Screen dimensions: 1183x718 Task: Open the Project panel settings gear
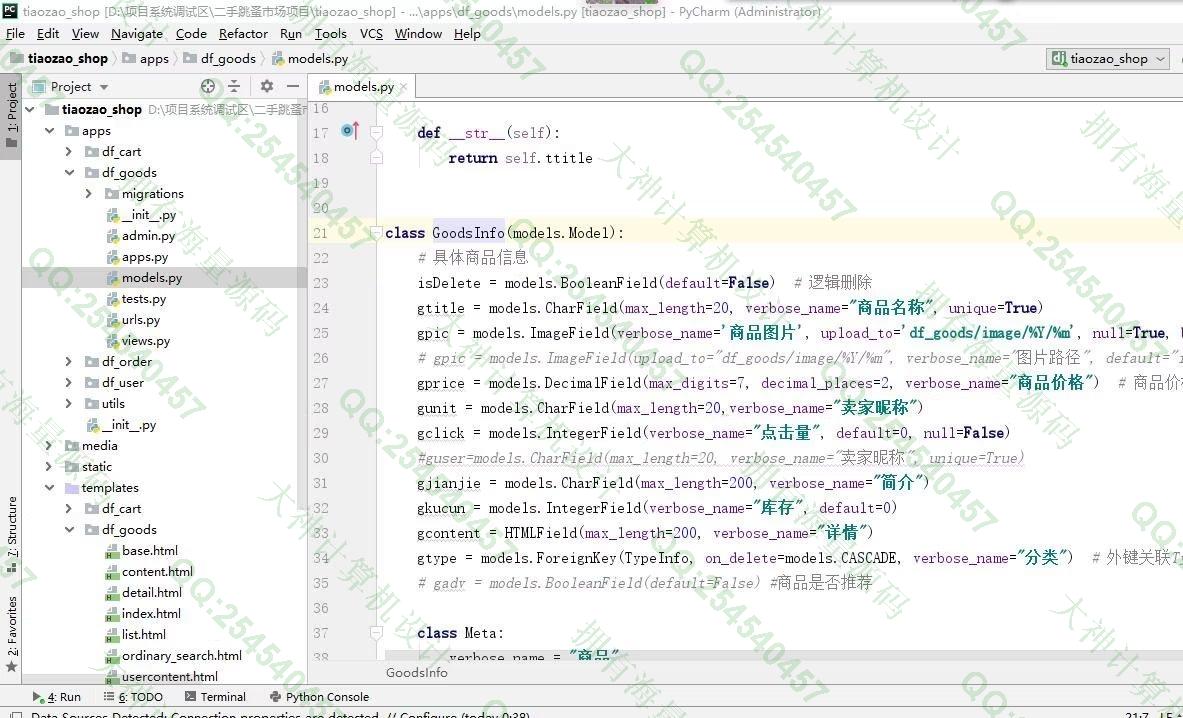266,86
